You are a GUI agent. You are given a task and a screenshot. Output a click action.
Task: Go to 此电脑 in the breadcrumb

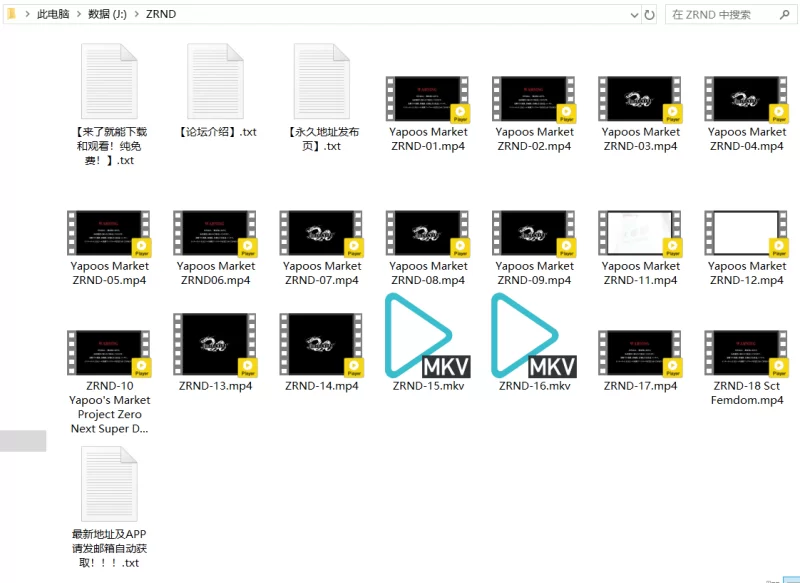[x=53, y=14]
